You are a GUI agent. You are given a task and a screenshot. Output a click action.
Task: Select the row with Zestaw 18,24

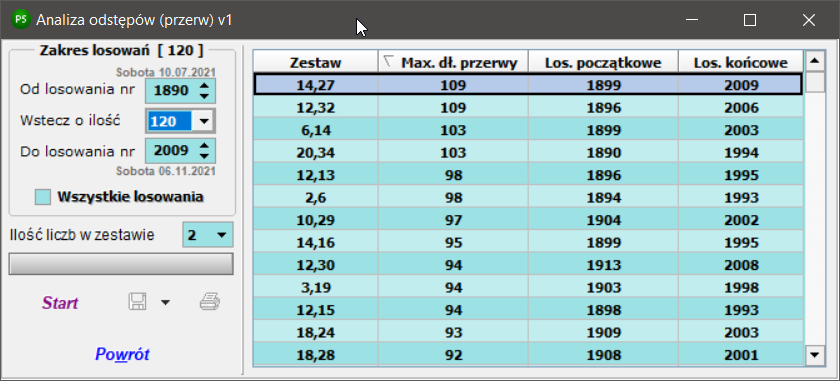528,332
